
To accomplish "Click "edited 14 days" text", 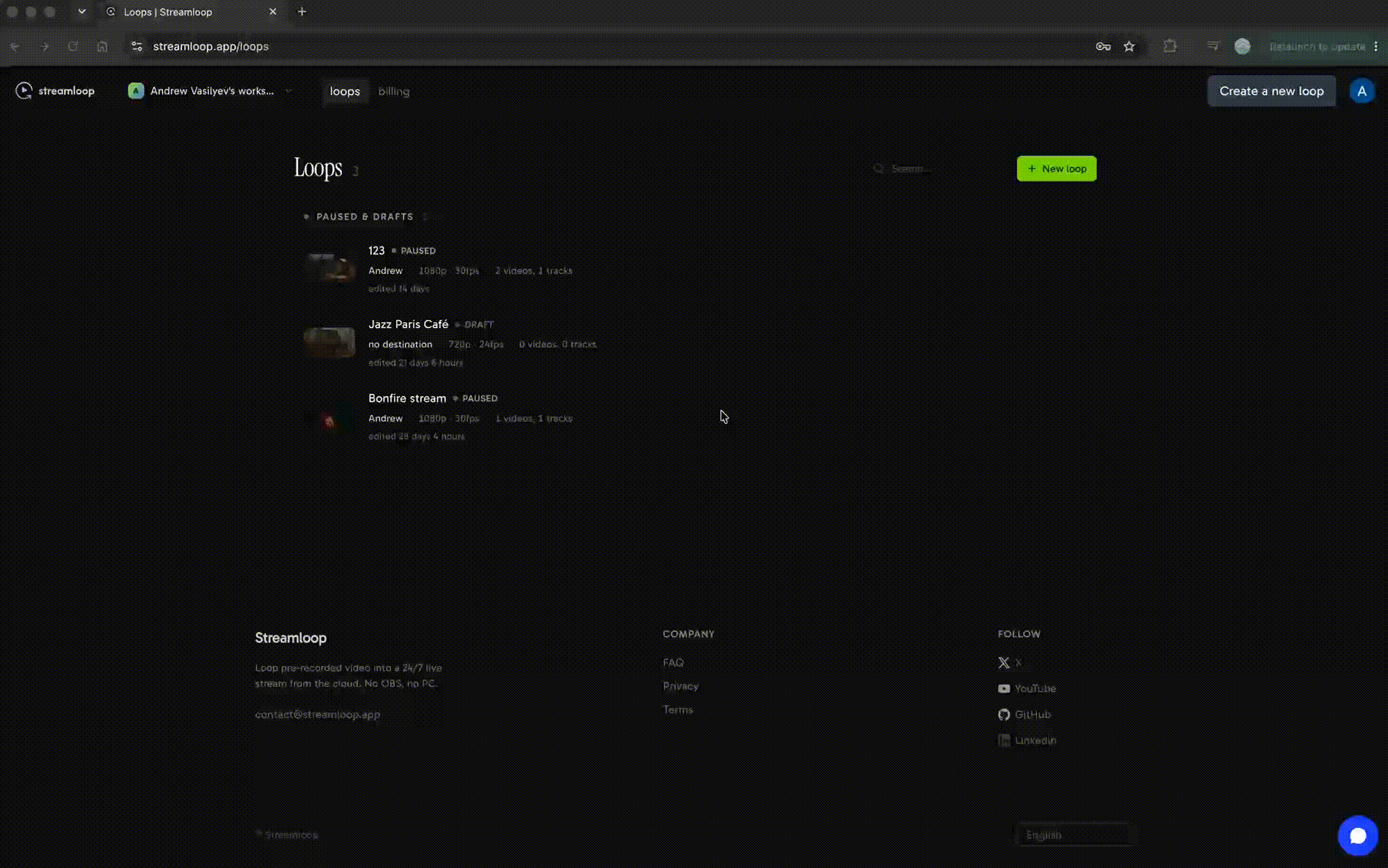I will (x=399, y=288).
